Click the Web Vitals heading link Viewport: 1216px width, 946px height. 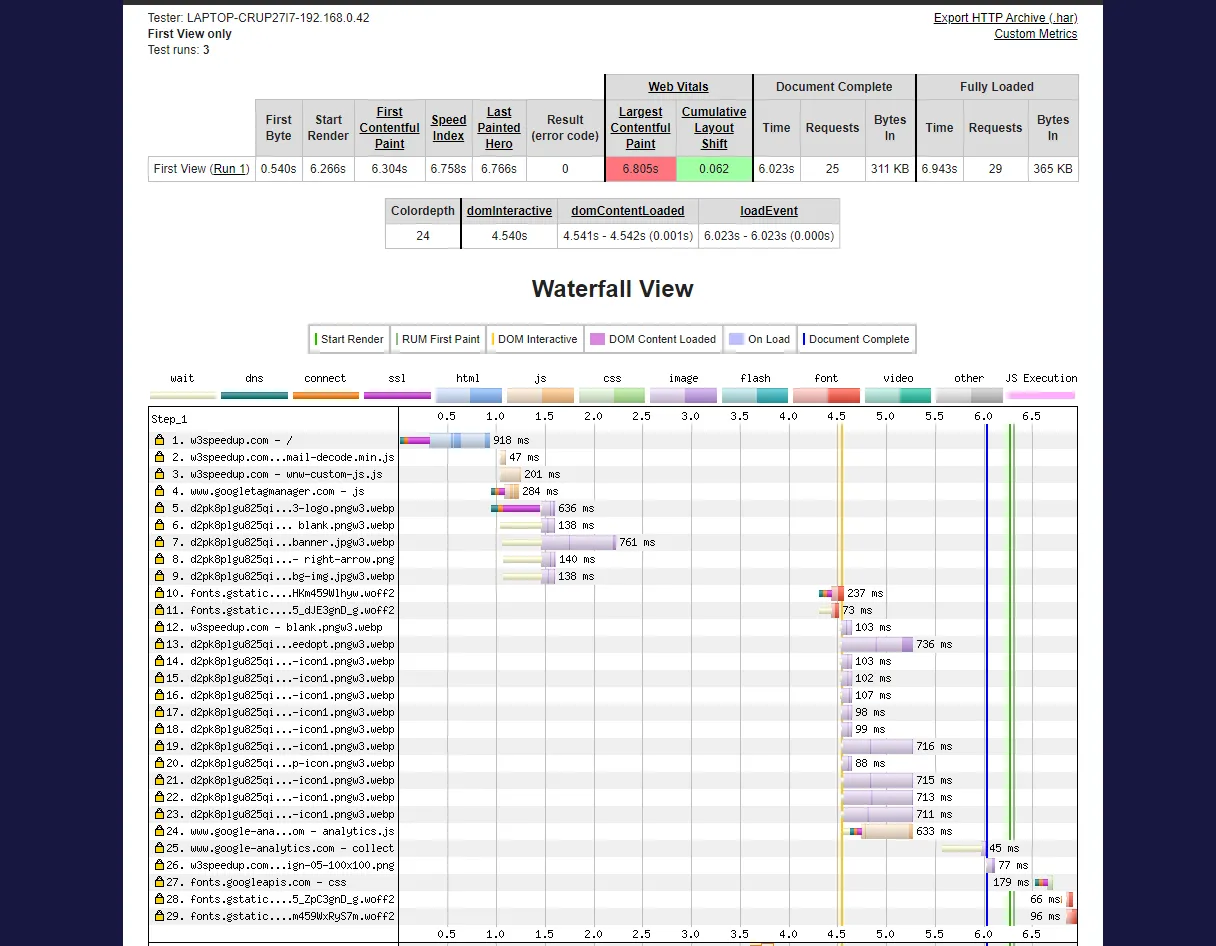(x=678, y=87)
